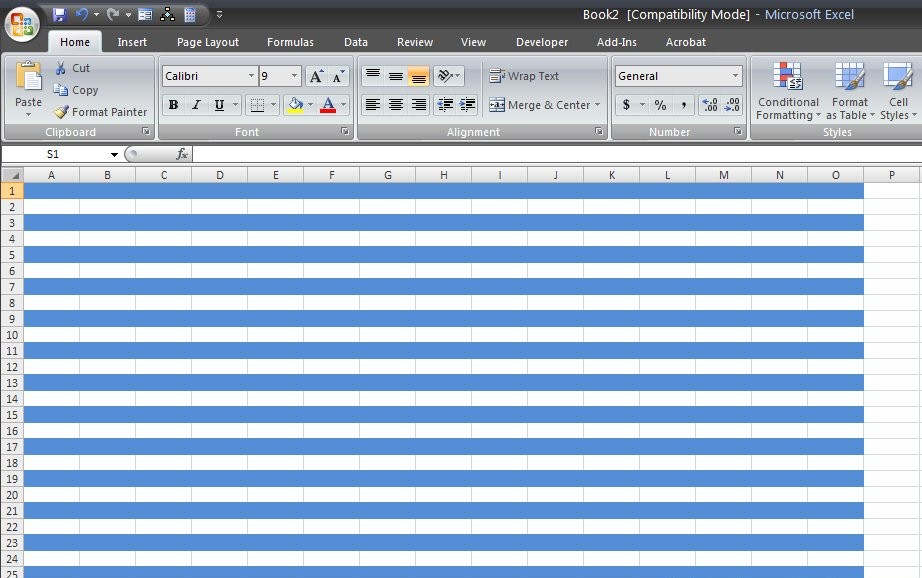
Task: Decrease Decimal places
Action: [732, 105]
